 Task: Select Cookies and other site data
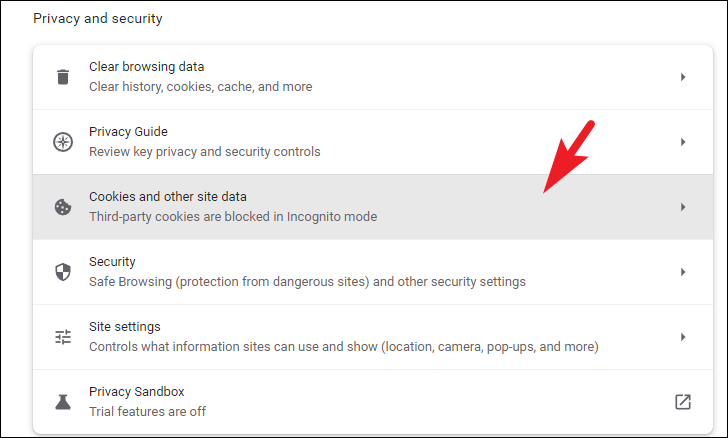[x=373, y=207]
